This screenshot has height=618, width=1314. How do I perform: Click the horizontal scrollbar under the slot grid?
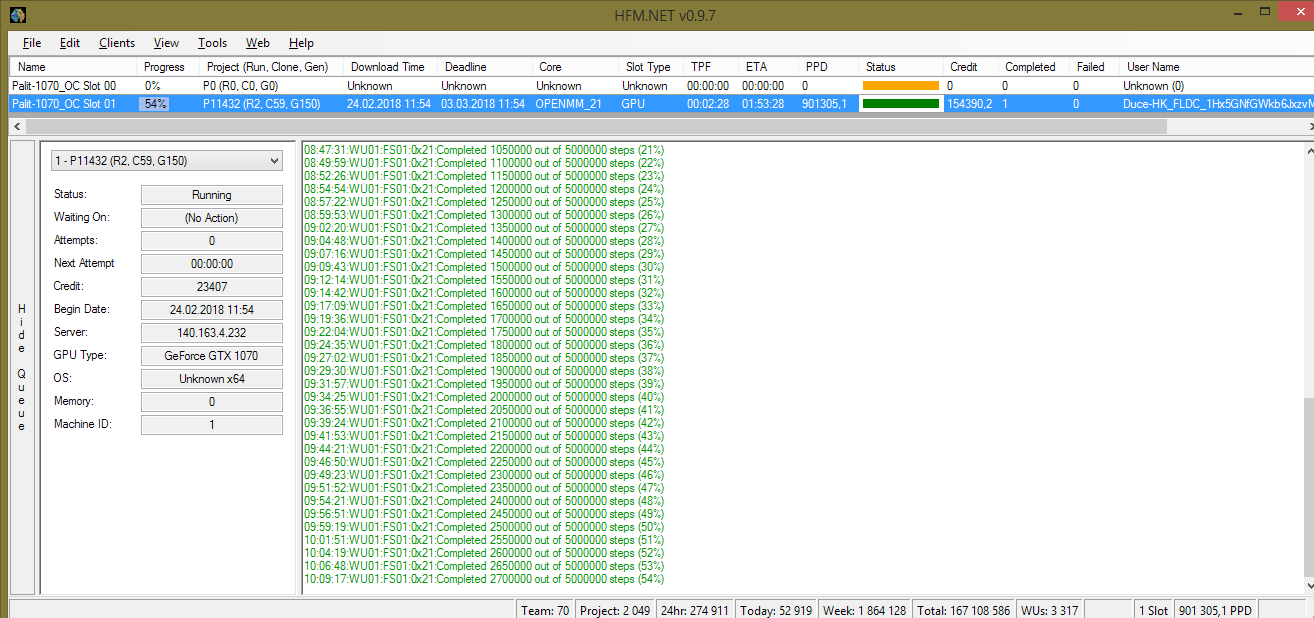[x=596, y=127]
